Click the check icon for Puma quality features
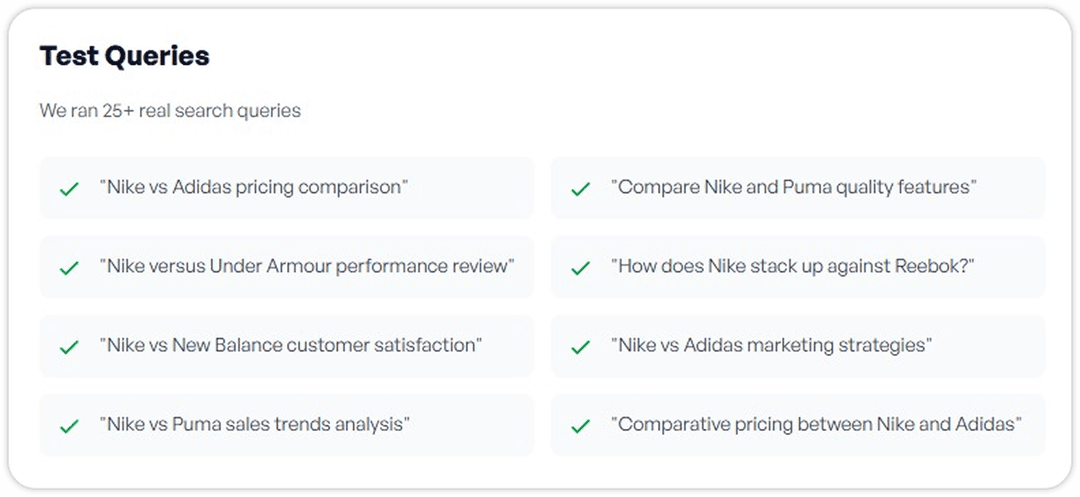Viewport: 1080px width, 497px height. click(x=580, y=188)
